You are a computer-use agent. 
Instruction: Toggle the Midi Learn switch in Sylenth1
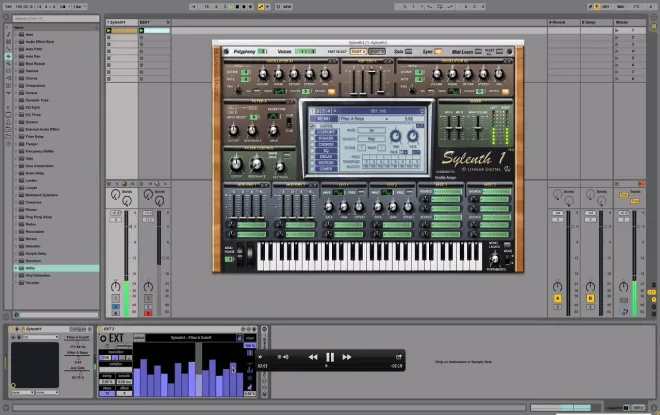(x=478, y=51)
